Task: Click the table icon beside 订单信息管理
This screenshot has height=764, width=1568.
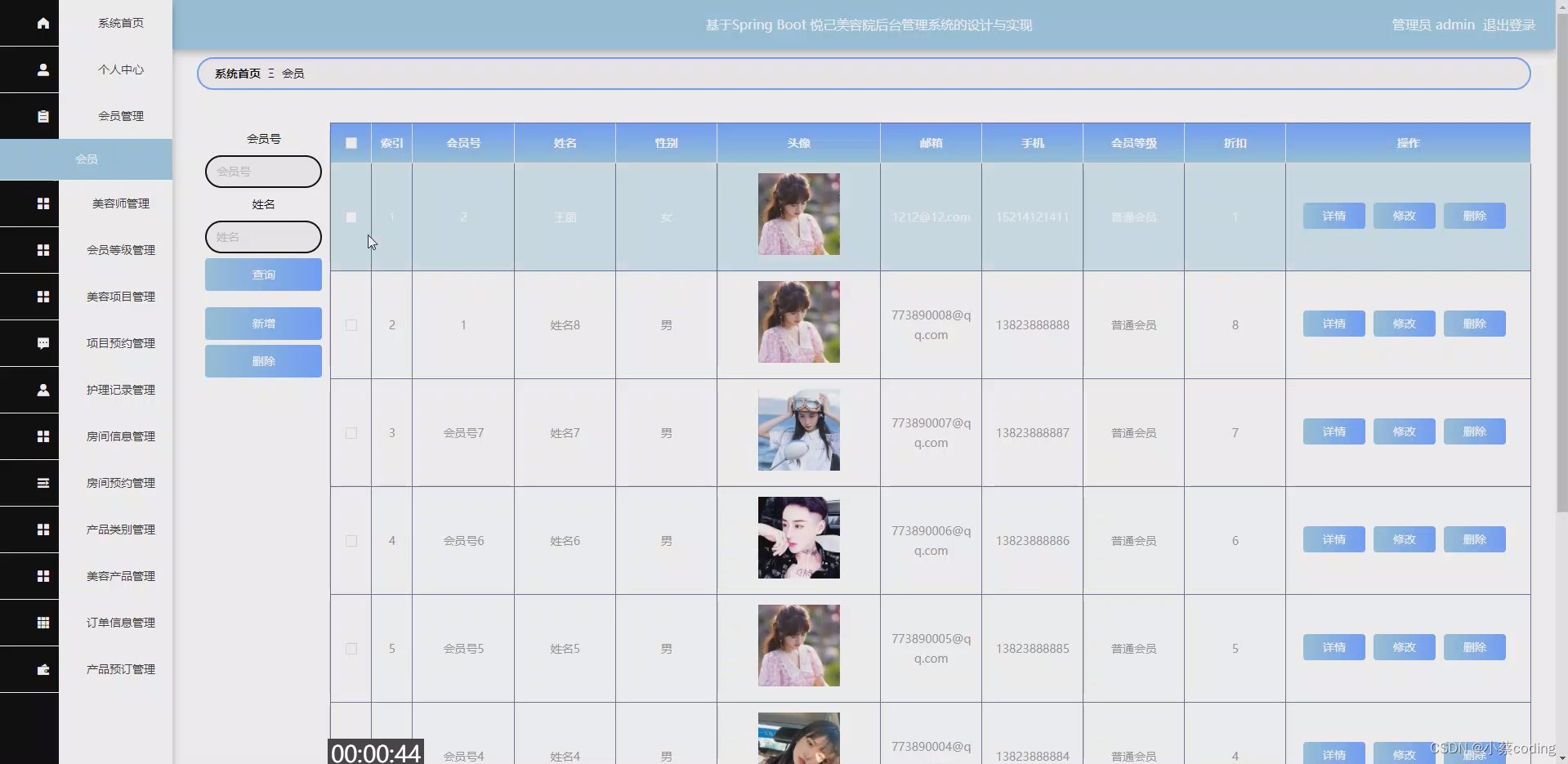Action: (x=42, y=623)
